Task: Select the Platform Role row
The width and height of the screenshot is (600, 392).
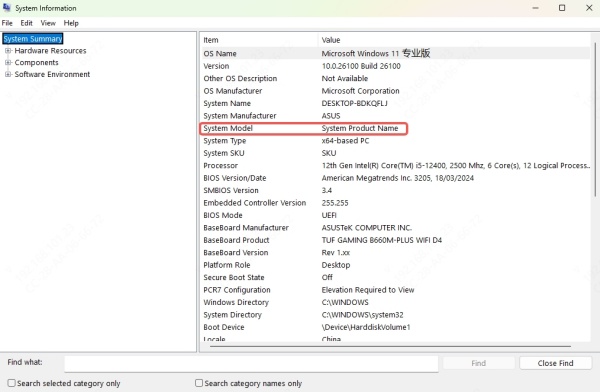Action: click(x=396, y=265)
